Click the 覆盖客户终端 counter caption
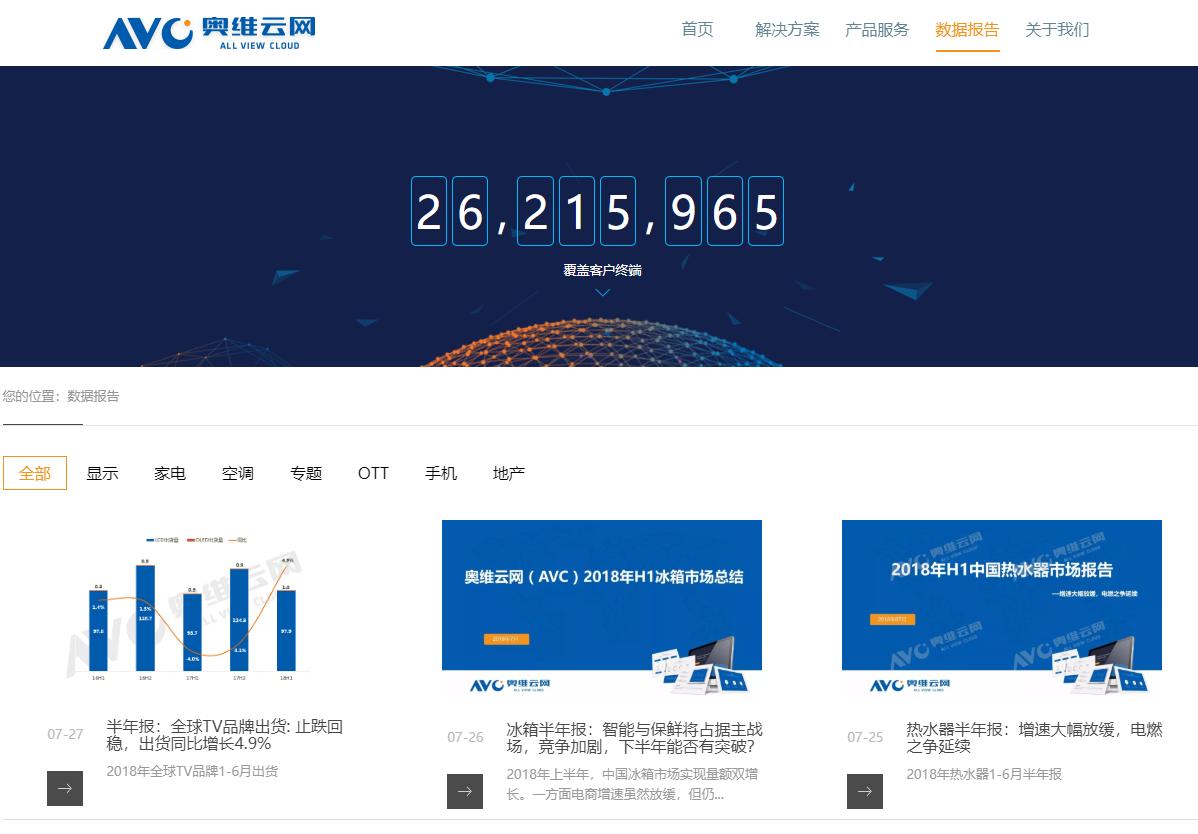This screenshot has width=1198, height=834. (602, 270)
